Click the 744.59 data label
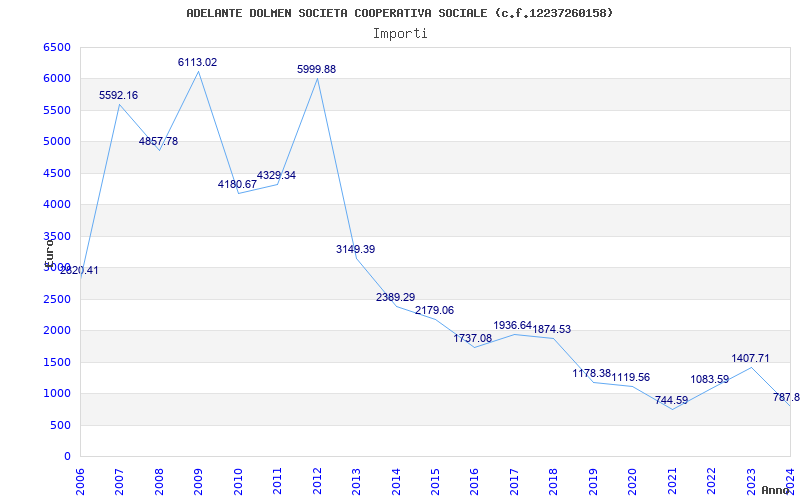The height and width of the screenshot is (500, 800). pyautogui.click(x=671, y=401)
